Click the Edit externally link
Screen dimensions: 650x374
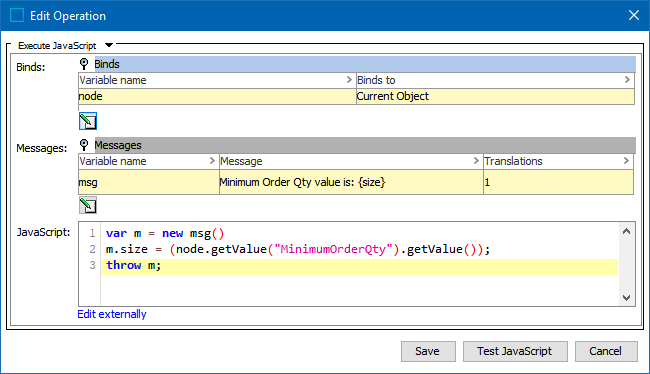click(112, 314)
